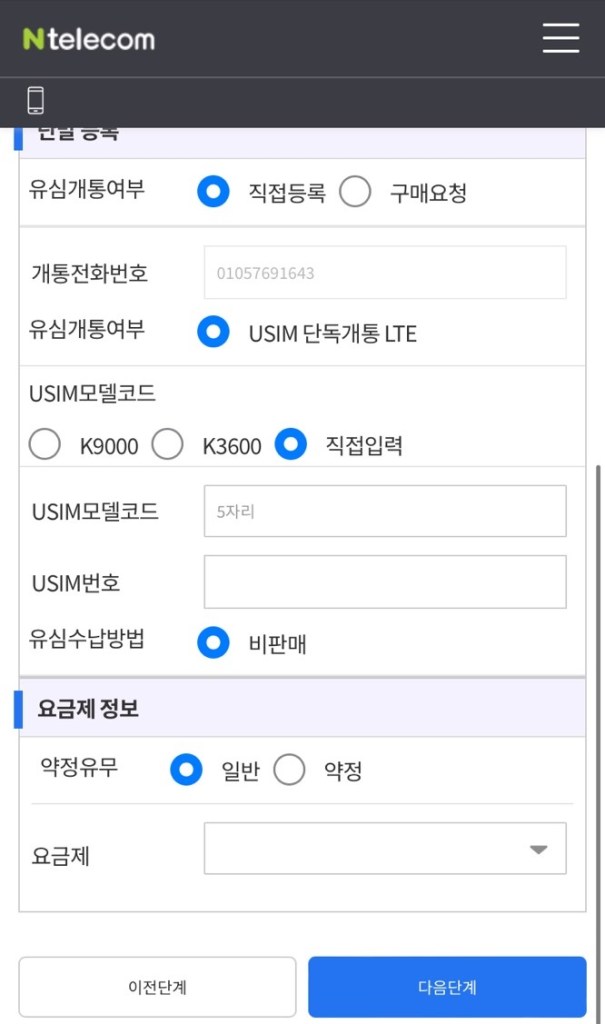Go back with 이전단계 button
The height and width of the screenshot is (1024, 605).
point(157,987)
